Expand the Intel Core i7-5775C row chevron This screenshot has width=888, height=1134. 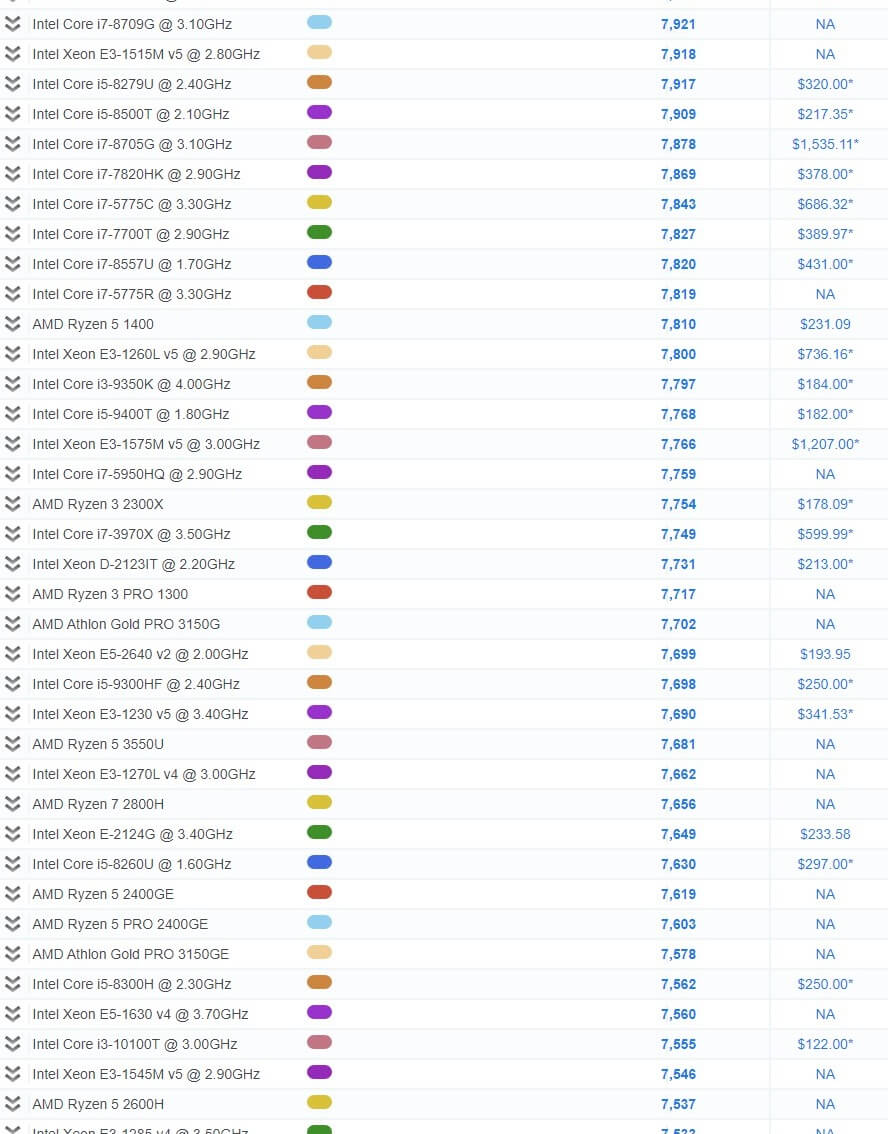tap(12, 204)
